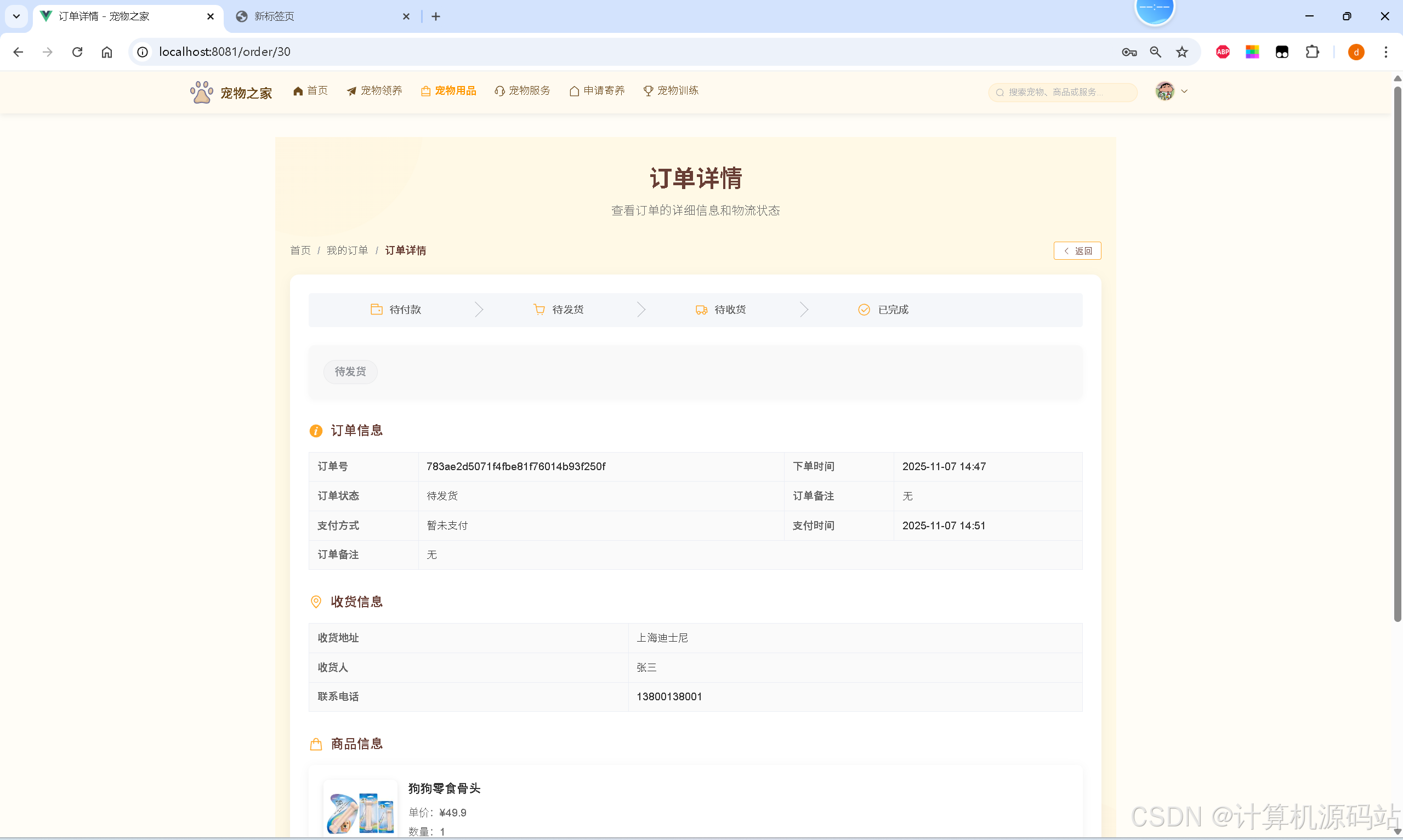Image resolution: width=1403 pixels, height=840 pixels.
Task: Click the 商品信息 shopping bag icon
Action: 316,744
